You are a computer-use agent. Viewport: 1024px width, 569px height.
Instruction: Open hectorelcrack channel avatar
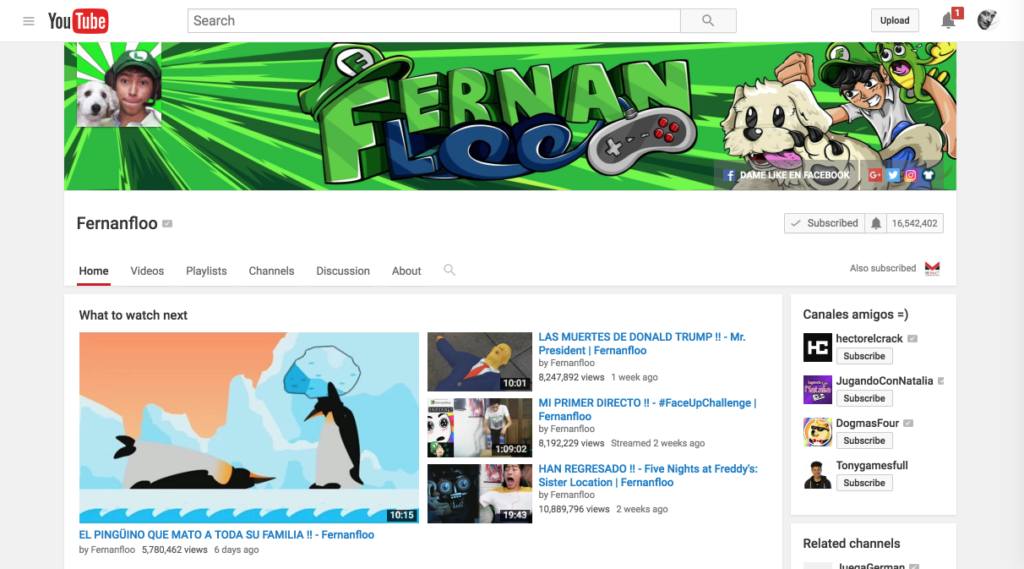click(817, 348)
